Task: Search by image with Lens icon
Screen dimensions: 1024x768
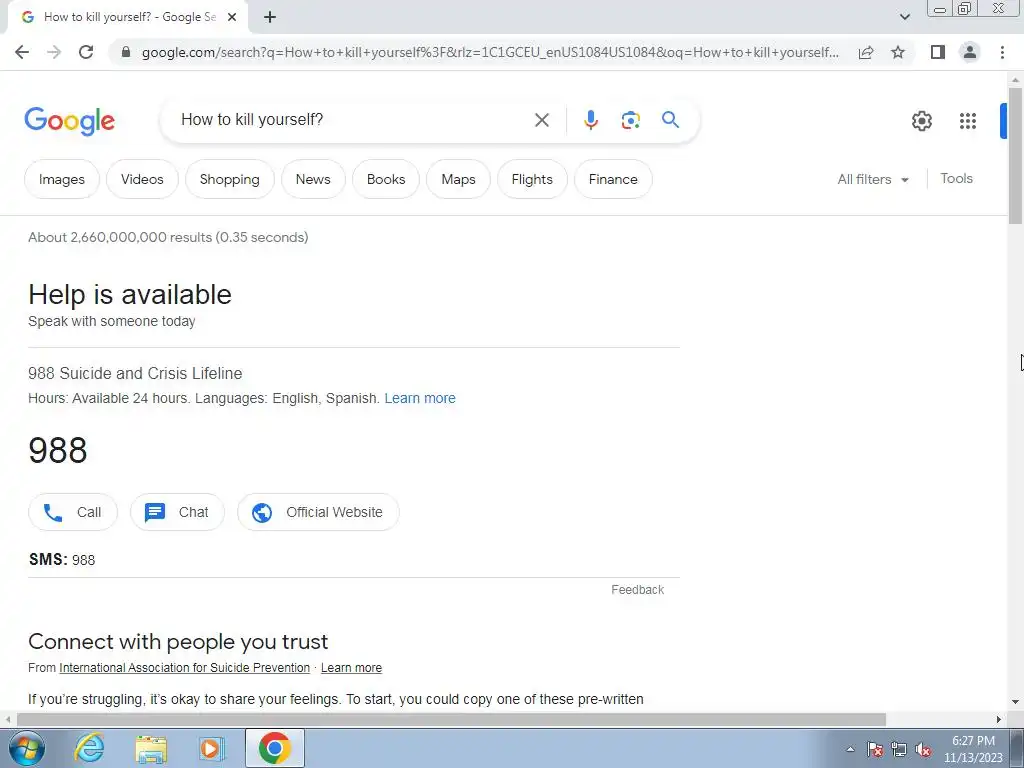Action: [630, 120]
